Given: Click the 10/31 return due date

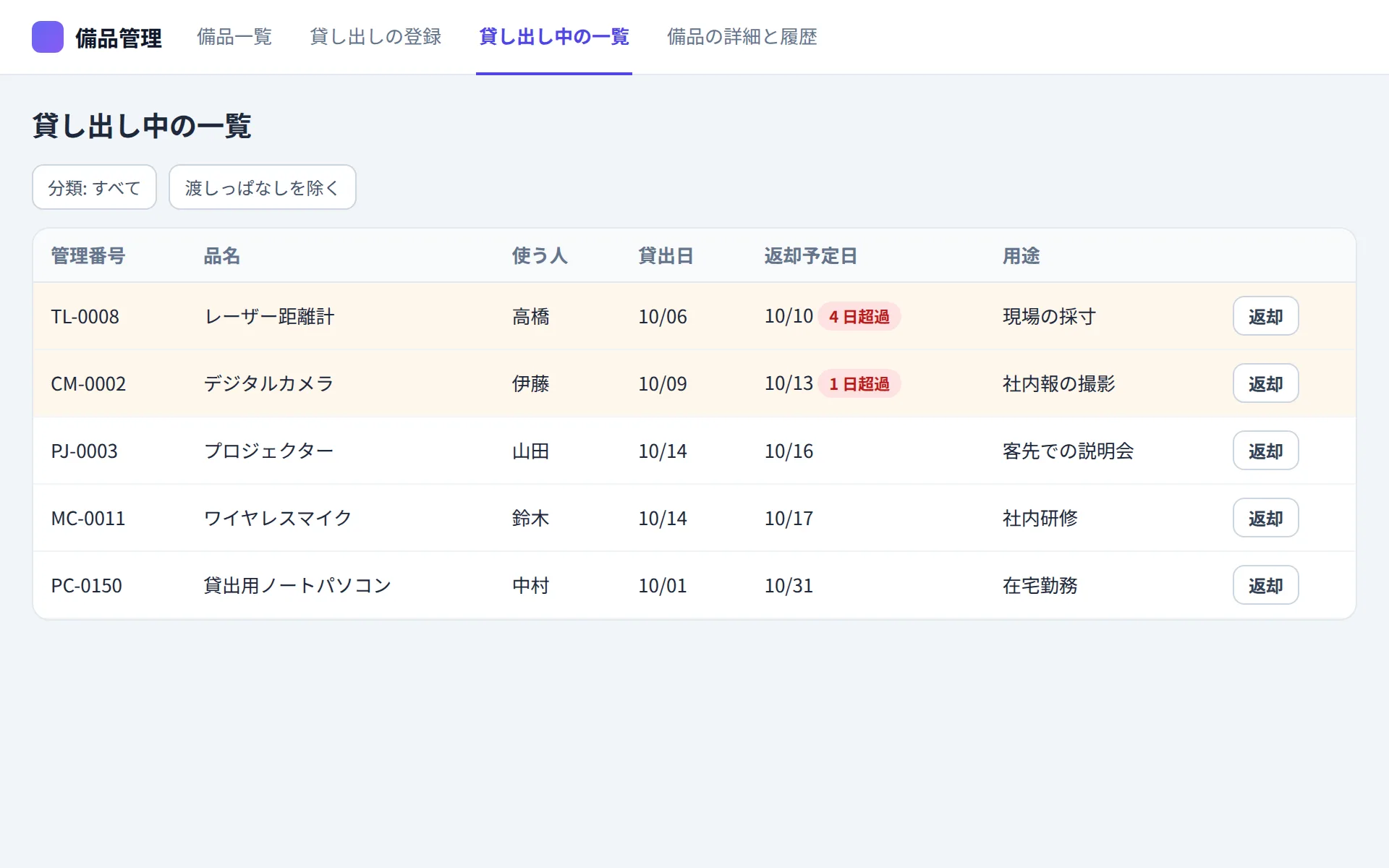Looking at the screenshot, I should [x=789, y=586].
